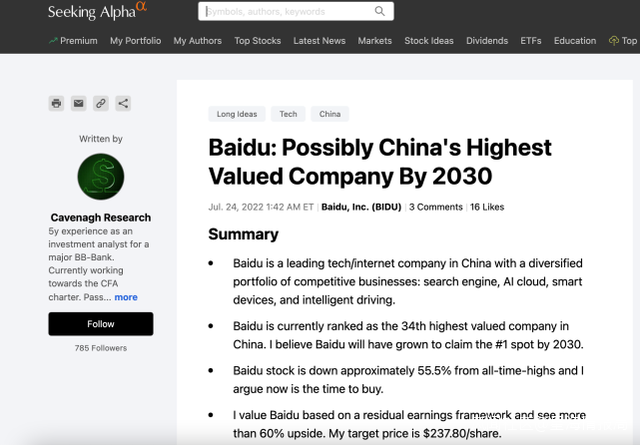Screen dimensions: 640x445
Task: Open the Markets menu
Action: [x=375, y=41]
